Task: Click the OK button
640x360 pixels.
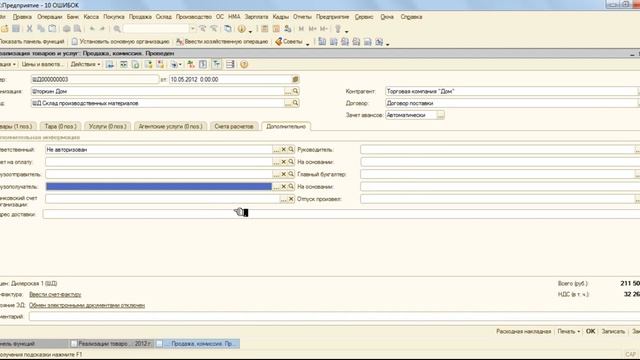Action: click(x=590, y=331)
